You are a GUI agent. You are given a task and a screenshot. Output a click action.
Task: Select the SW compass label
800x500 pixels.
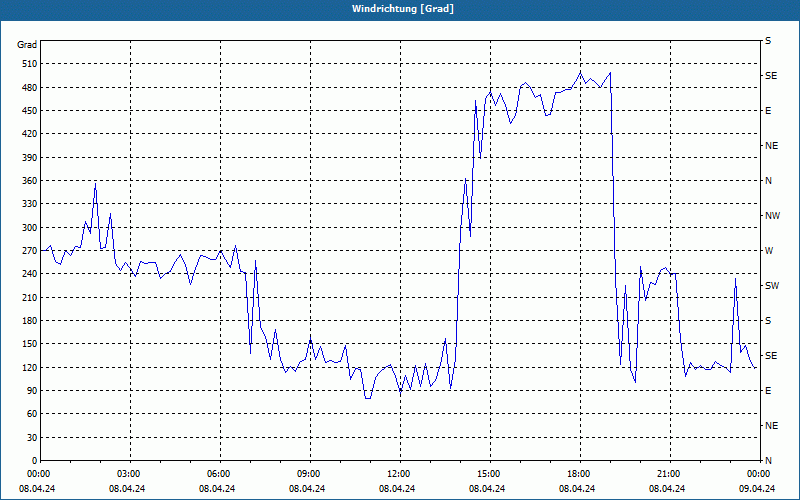[772, 286]
